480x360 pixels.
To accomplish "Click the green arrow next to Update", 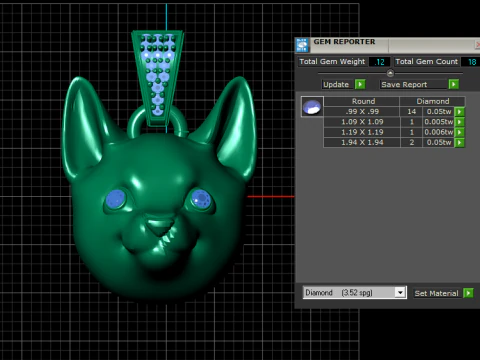I will point(360,84).
